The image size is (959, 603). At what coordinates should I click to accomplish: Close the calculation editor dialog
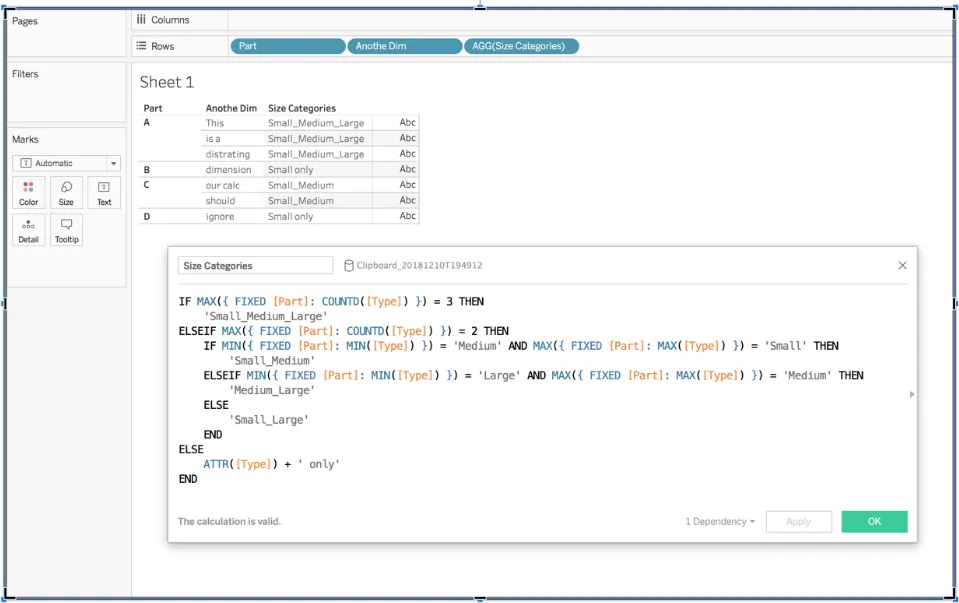[902, 265]
